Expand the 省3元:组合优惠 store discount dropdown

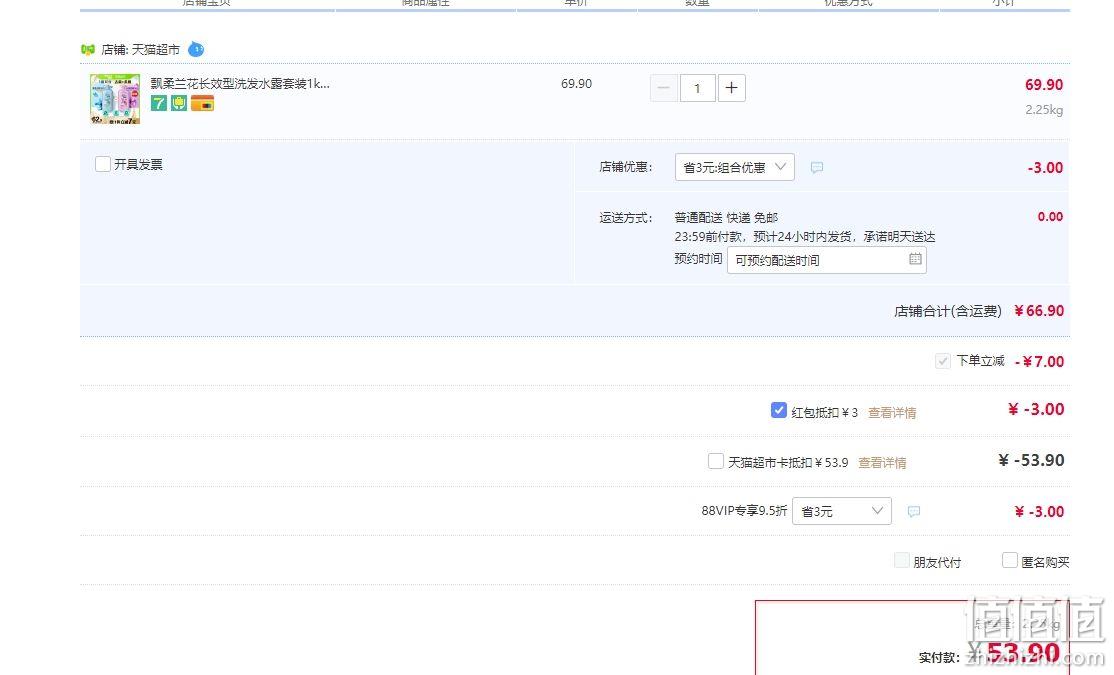click(x=735, y=167)
